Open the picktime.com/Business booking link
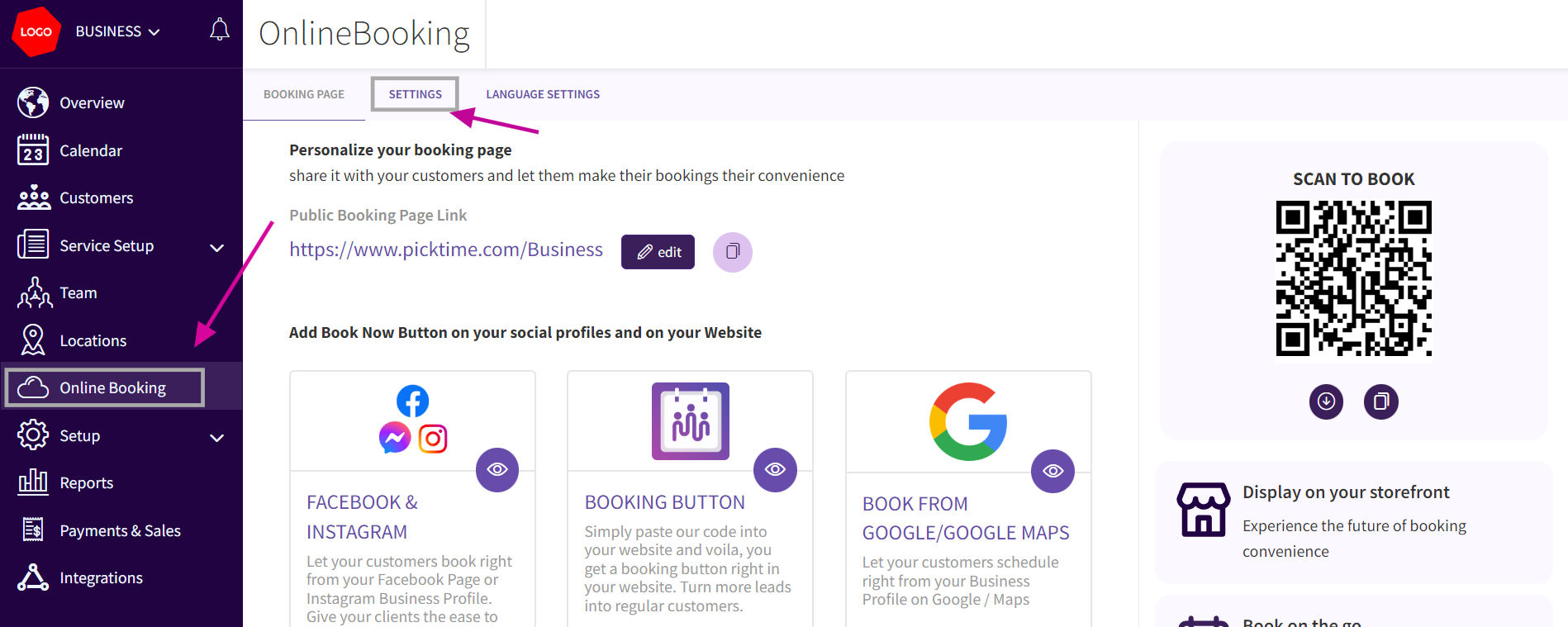This screenshot has width=1568, height=627. click(x=446, y=249)
